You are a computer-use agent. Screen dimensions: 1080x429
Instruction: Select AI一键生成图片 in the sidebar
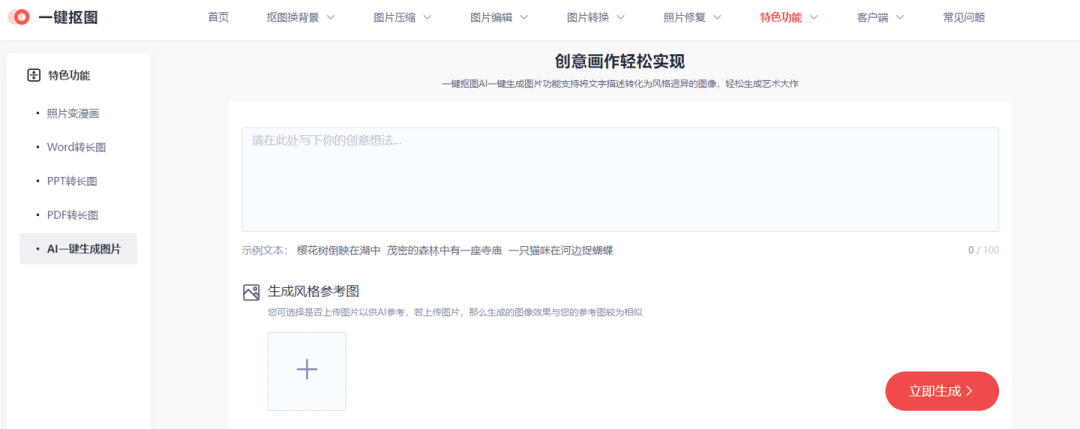[78, 249]
